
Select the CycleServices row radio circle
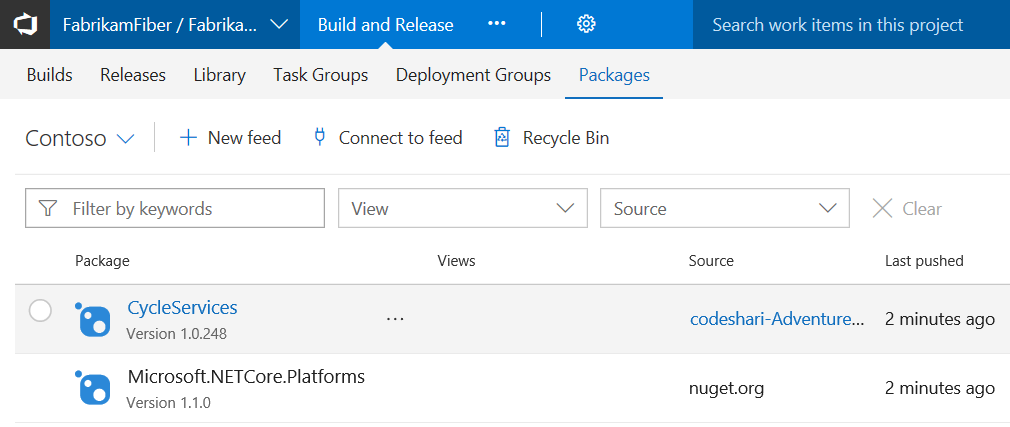(40, 311)
